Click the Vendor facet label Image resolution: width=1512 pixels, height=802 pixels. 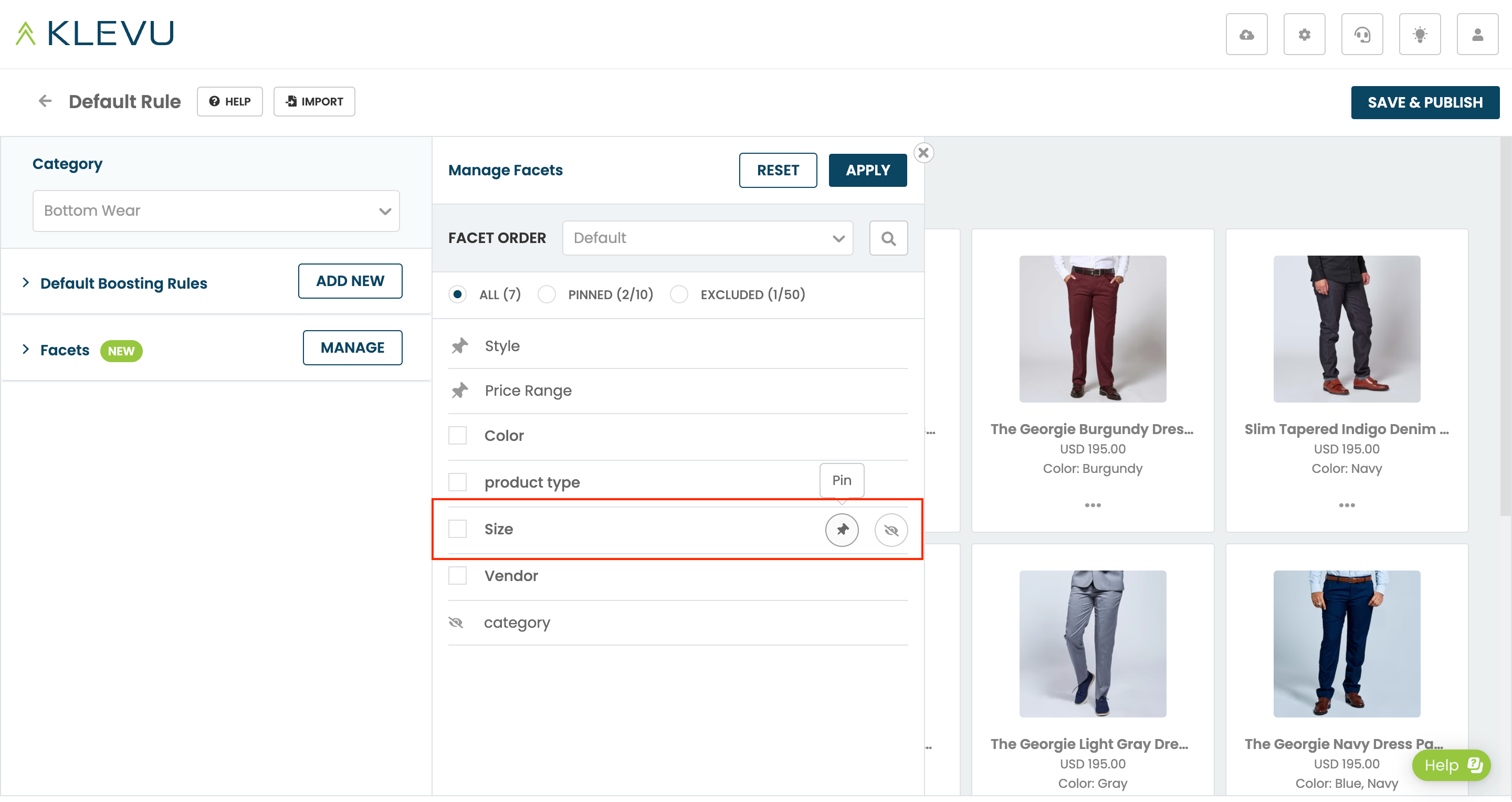(x=511, y=576)
